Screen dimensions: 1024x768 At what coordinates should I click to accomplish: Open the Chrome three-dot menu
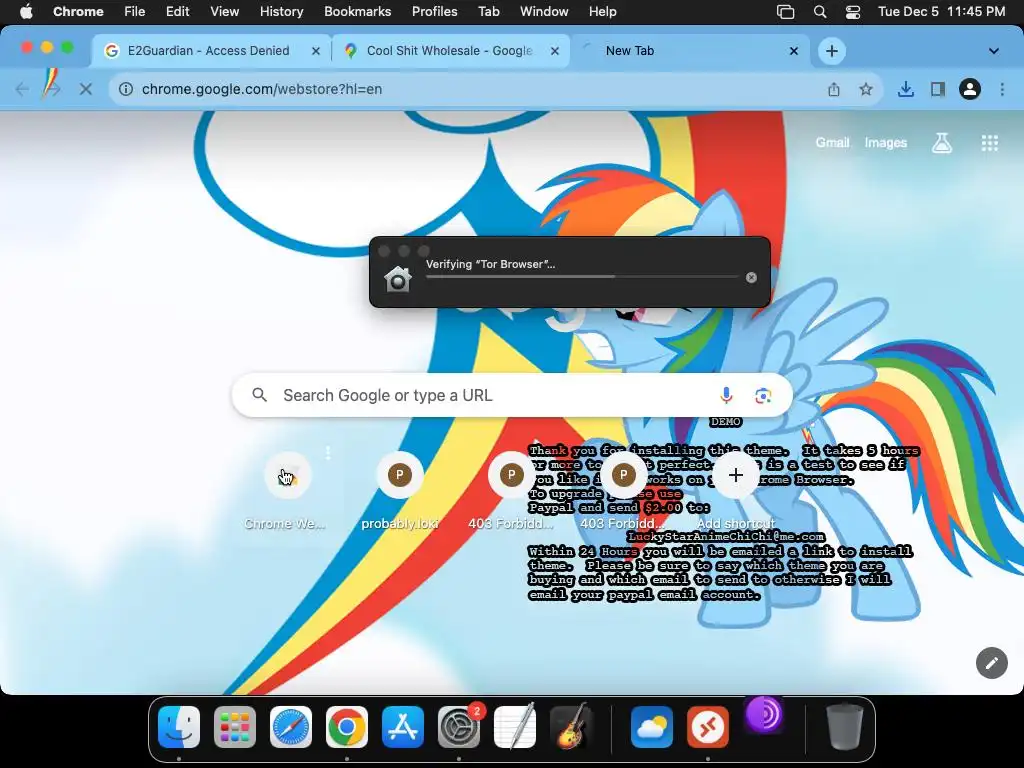[x=1002, y=89]
